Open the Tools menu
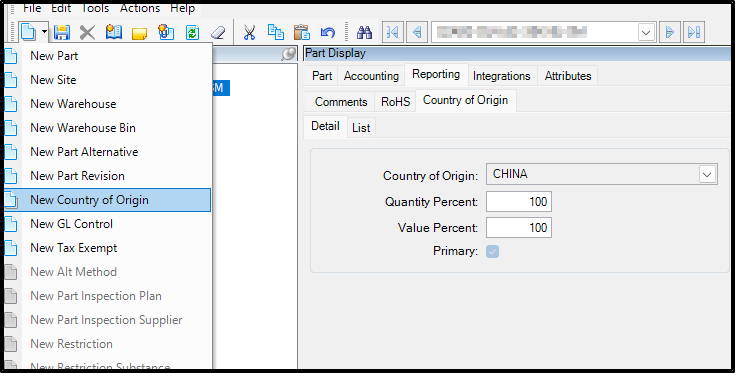This screenshot has height=373, width=735. click(95, 8)
